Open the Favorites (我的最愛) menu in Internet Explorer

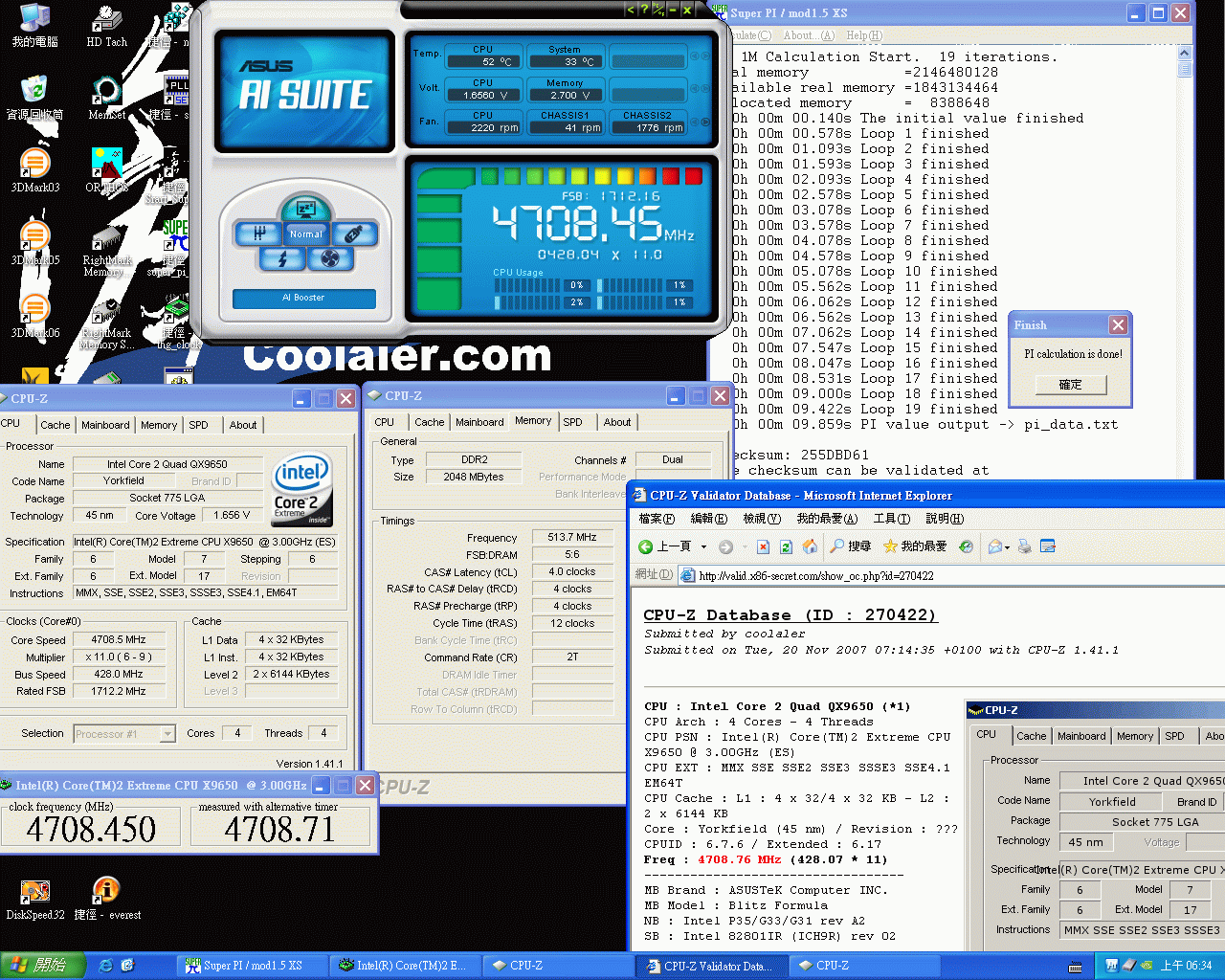pyautogui.click(x=827, y=519)
